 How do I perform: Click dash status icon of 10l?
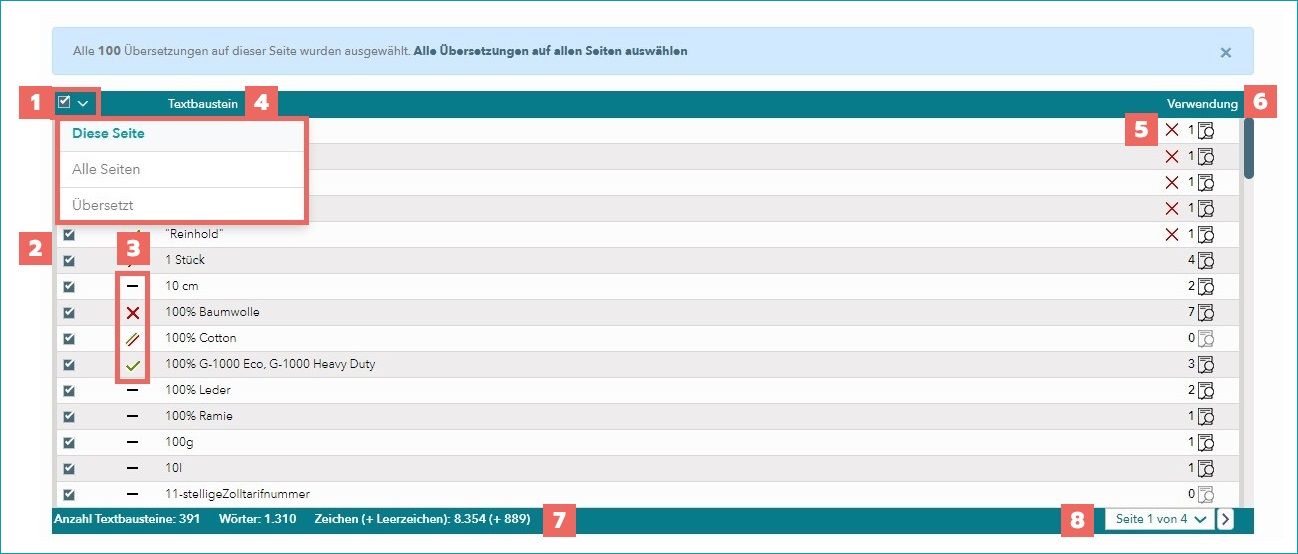click(133, 468)
